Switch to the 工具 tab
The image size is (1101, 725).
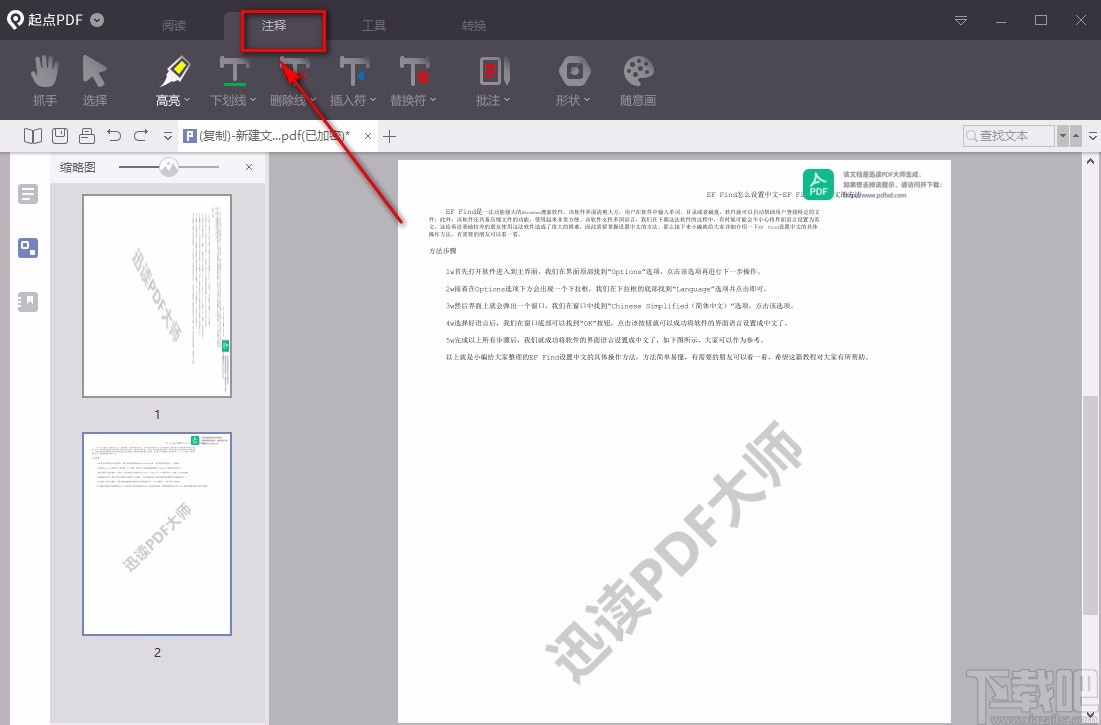click(374, 26)
